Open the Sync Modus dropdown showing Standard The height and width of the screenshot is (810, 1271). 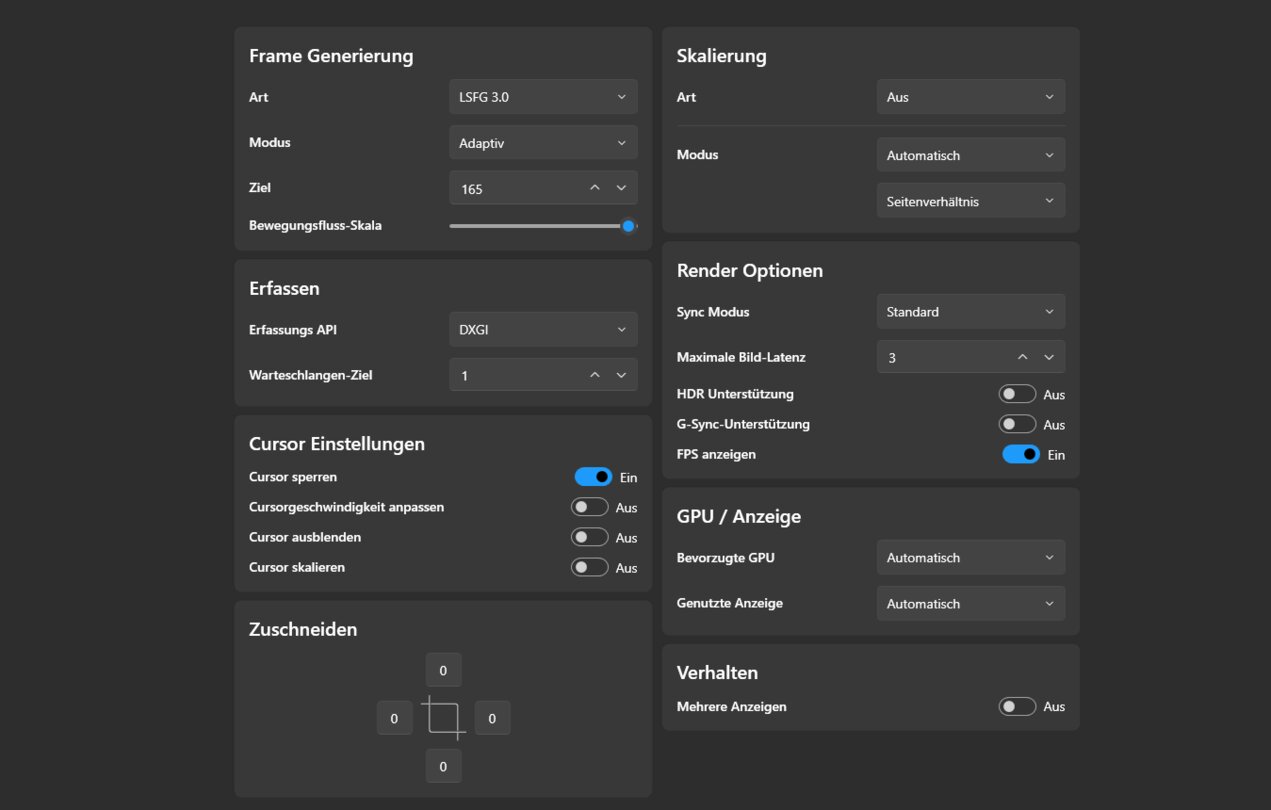971,312
